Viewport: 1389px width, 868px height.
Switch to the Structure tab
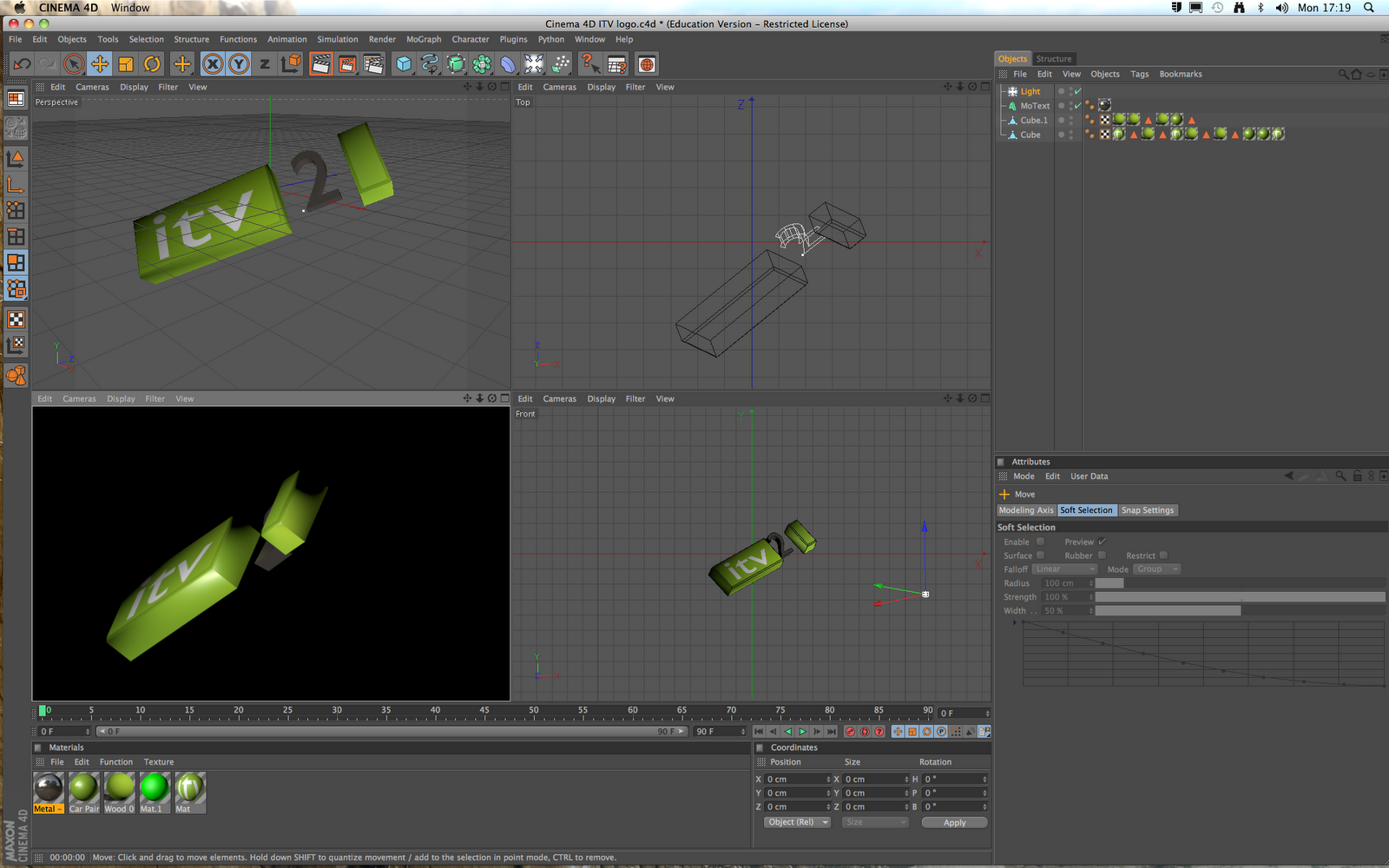point(1054,59)
